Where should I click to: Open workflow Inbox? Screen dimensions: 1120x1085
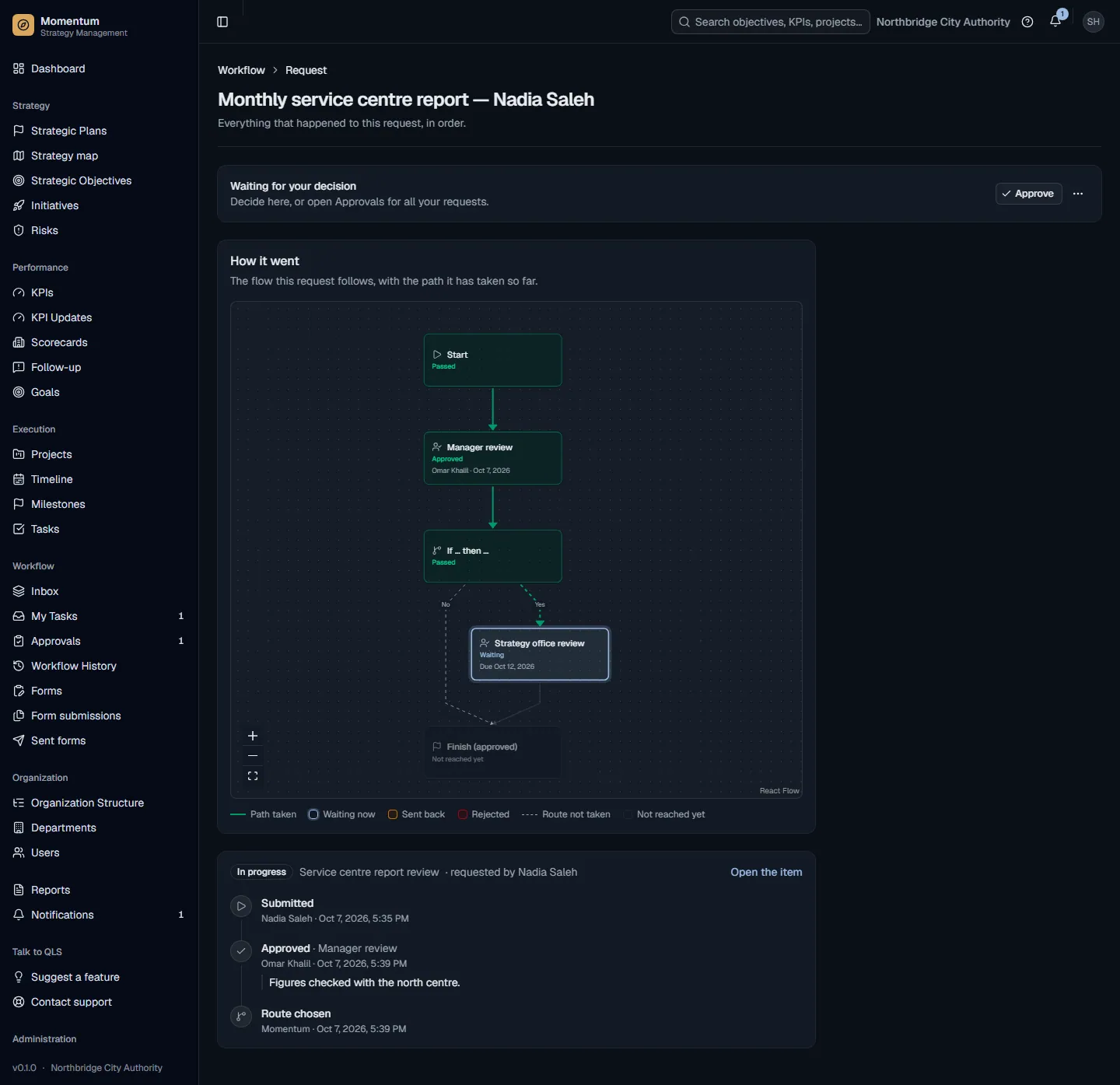click(99, 591)
